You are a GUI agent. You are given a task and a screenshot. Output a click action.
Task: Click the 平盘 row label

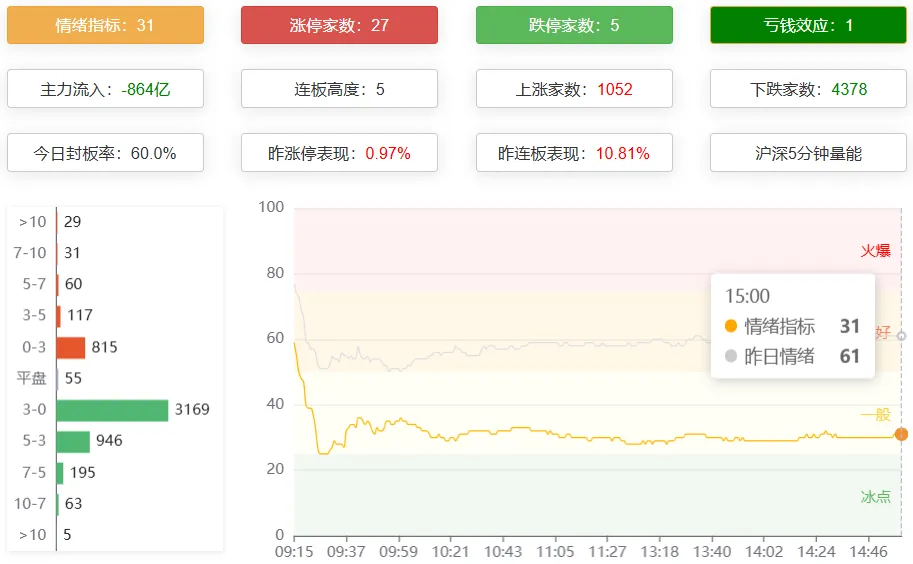(31, 378)
